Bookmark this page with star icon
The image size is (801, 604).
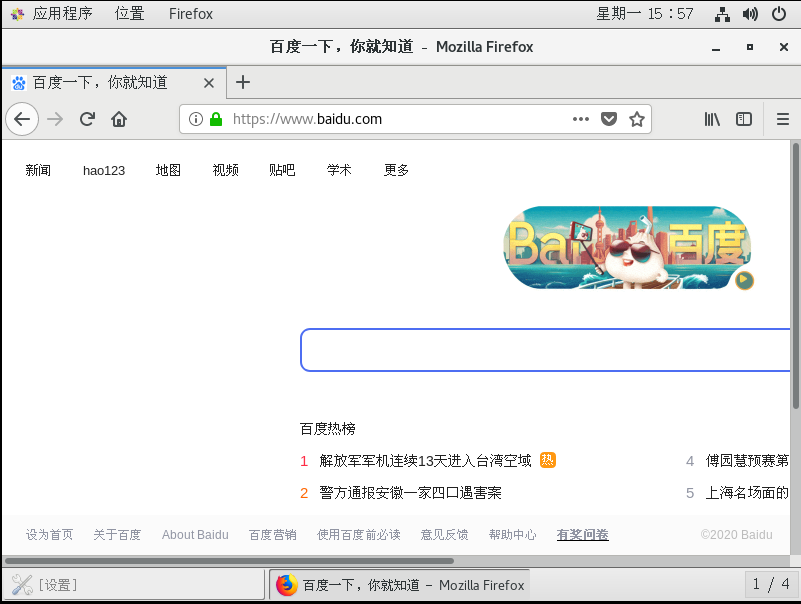(637, 119)
